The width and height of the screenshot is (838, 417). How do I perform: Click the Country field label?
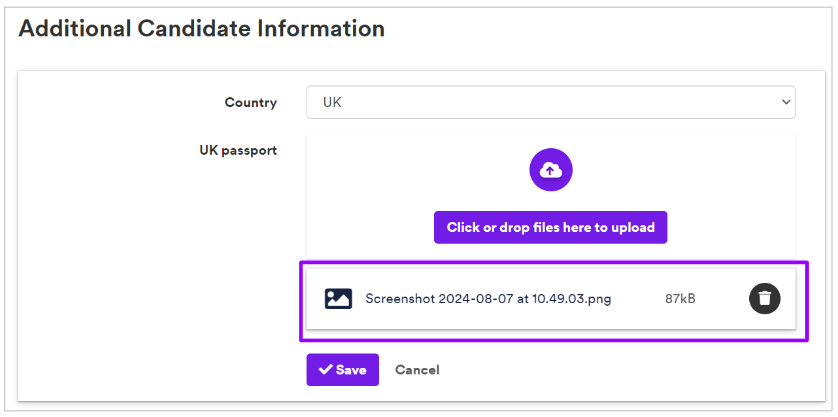(x=251, y=102)
